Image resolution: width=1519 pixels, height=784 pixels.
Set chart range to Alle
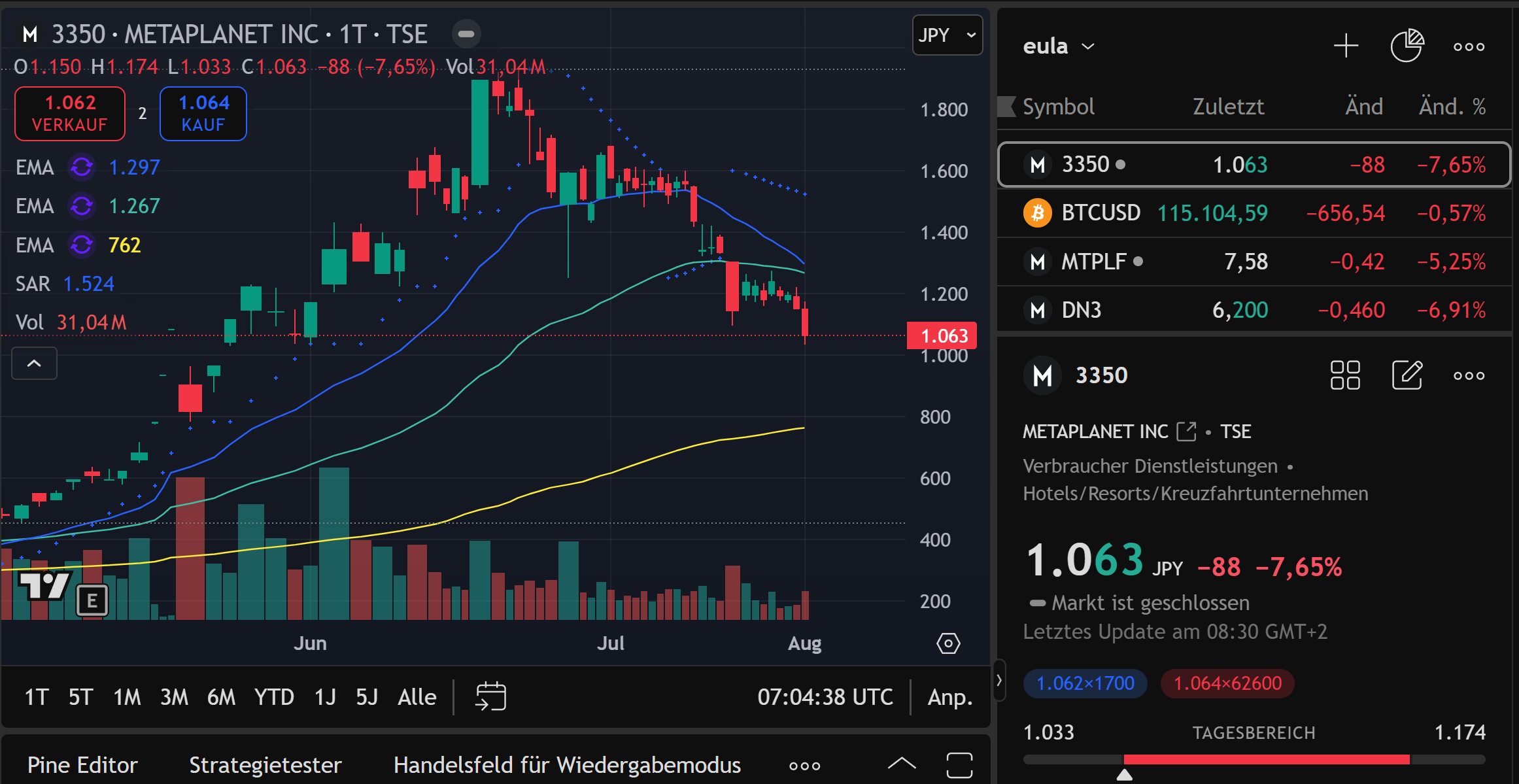(417, 698)
